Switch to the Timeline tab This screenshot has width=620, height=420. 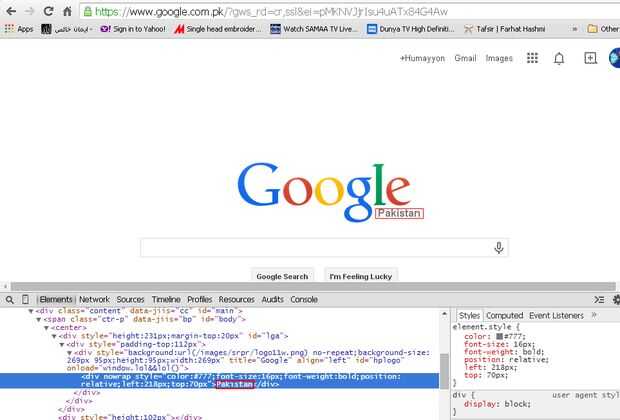pyautogui.click(x=166, y=299)
